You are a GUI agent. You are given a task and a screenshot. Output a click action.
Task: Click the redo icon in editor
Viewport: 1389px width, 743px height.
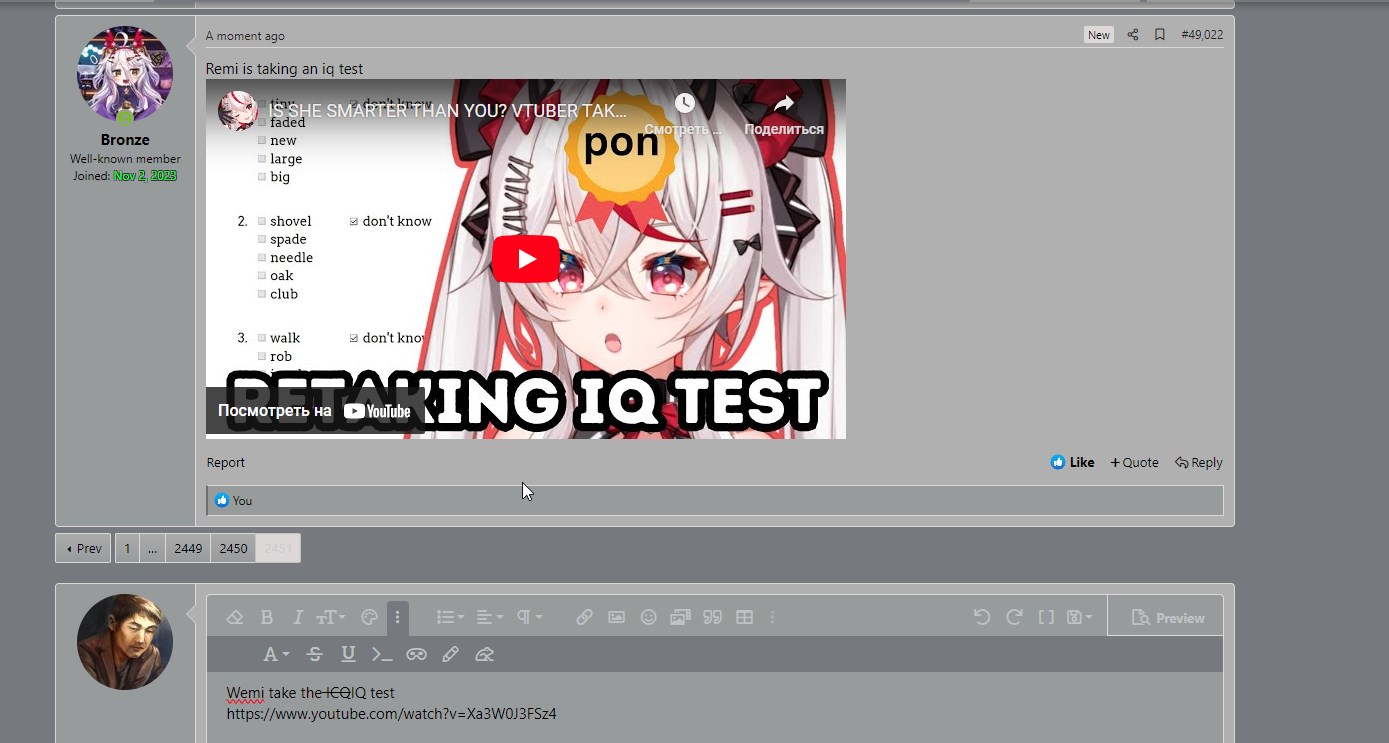tap(1014, 618)
